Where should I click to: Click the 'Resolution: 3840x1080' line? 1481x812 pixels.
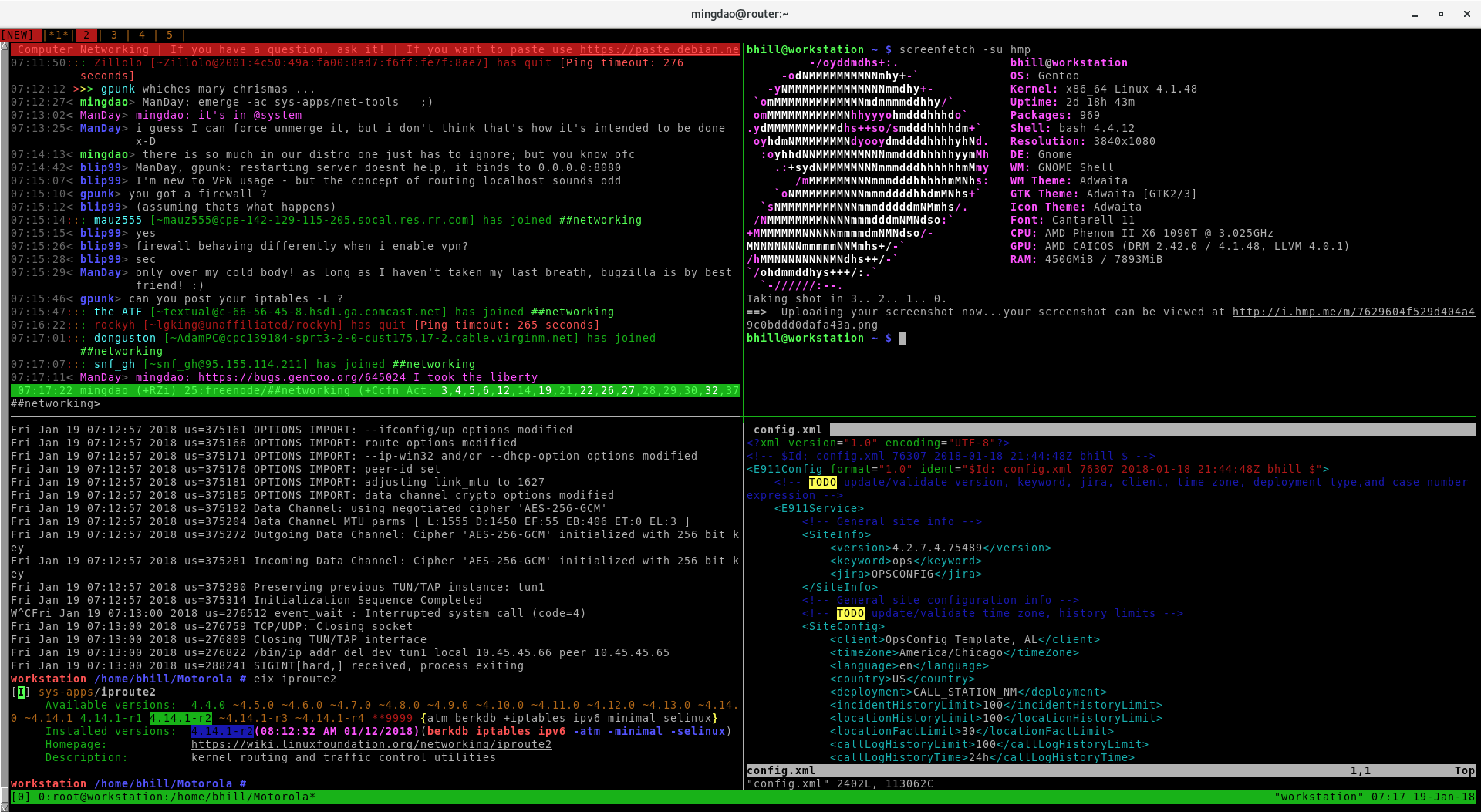1083,141
